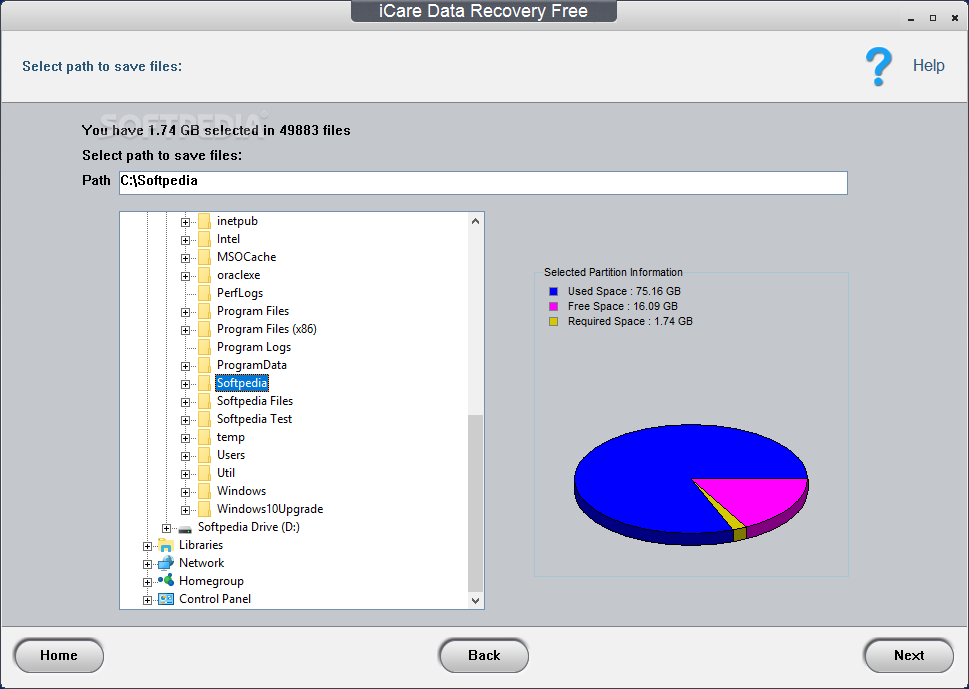
Task: Expand the Intel folder node
Action: [x=185, y=240]
